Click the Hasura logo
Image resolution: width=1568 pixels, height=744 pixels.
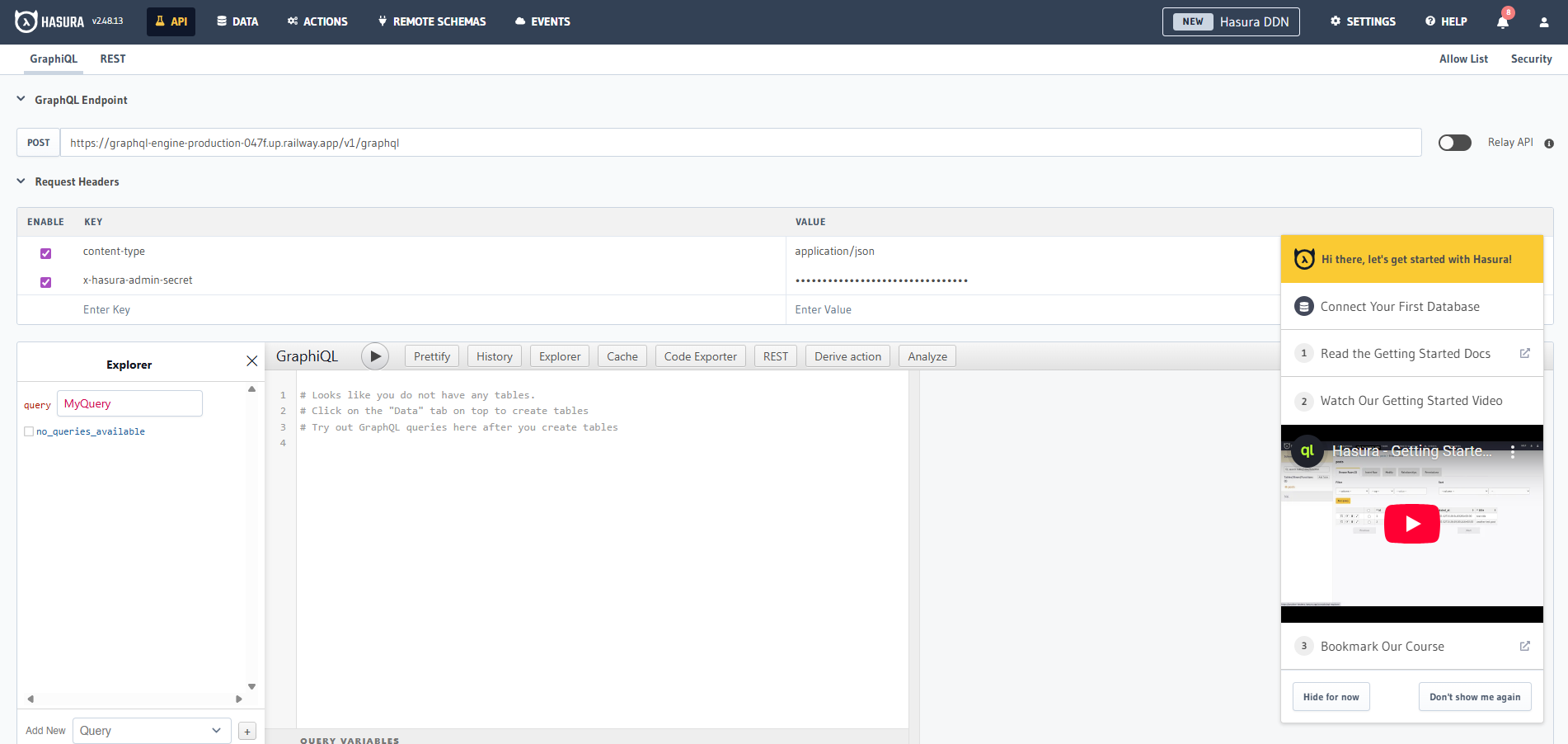click(x=48, y=21)
